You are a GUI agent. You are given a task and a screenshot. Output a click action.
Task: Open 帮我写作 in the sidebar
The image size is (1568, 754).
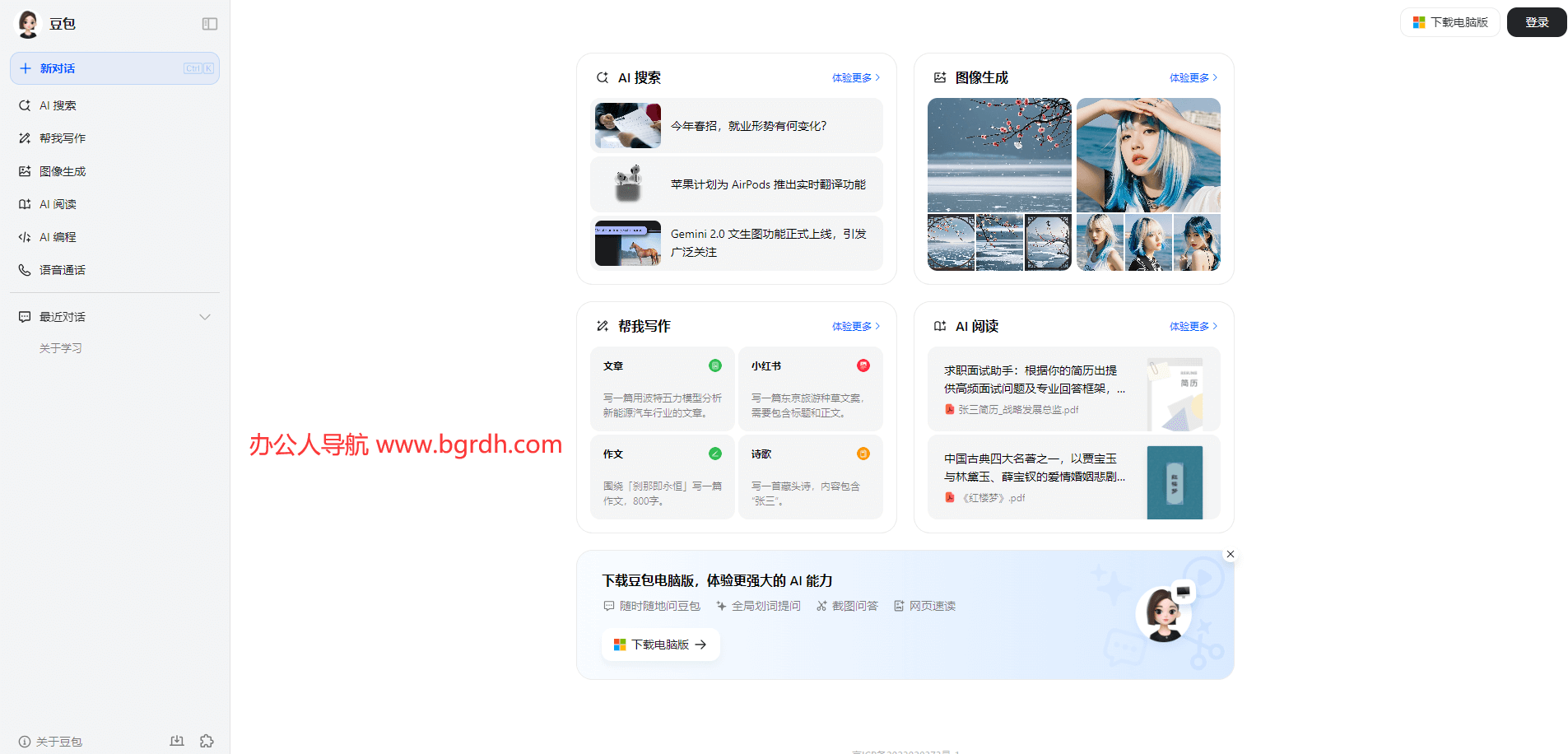pos(114,138)
